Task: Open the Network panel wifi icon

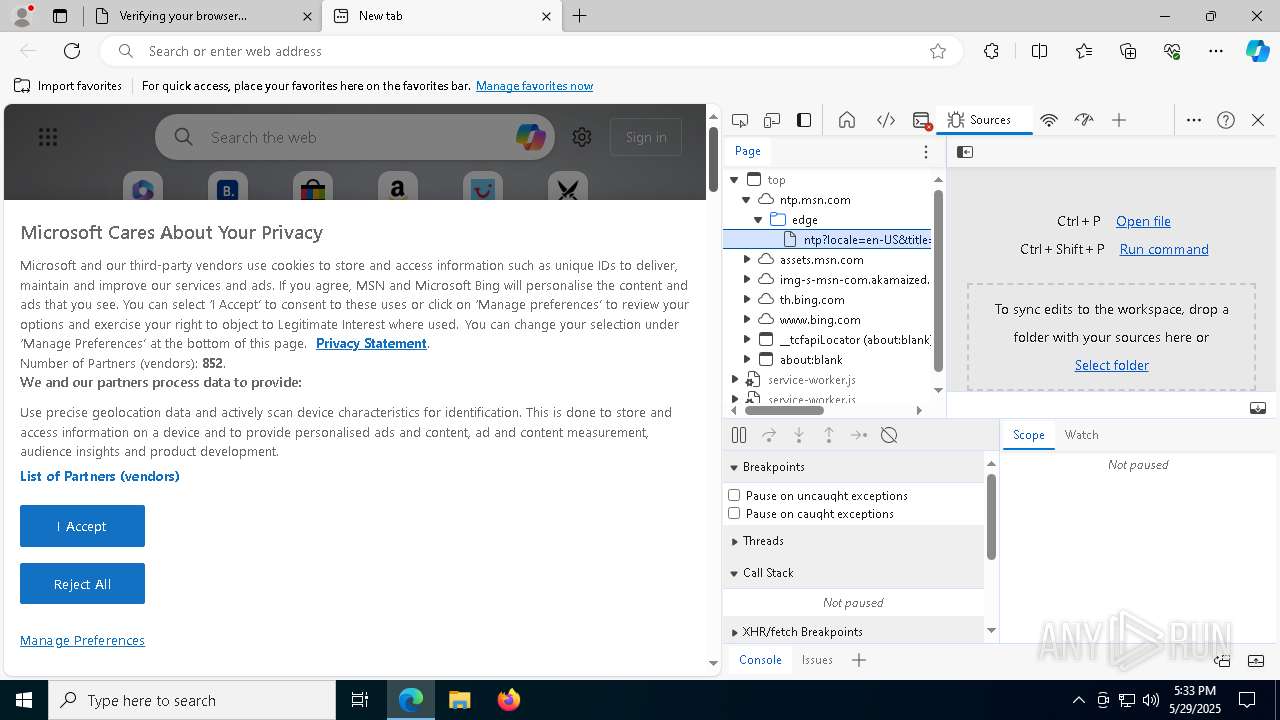Action: point(1049,120)
